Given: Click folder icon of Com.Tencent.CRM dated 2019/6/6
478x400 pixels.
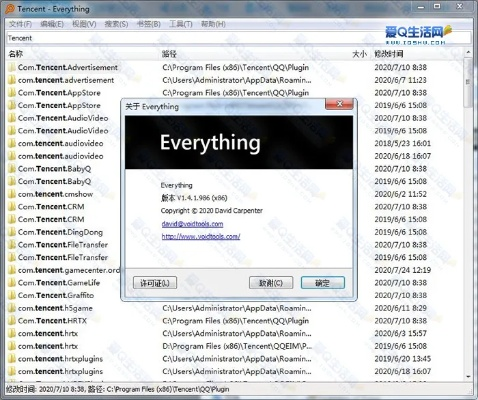Looking at the screenshot, I should point(12,219).
